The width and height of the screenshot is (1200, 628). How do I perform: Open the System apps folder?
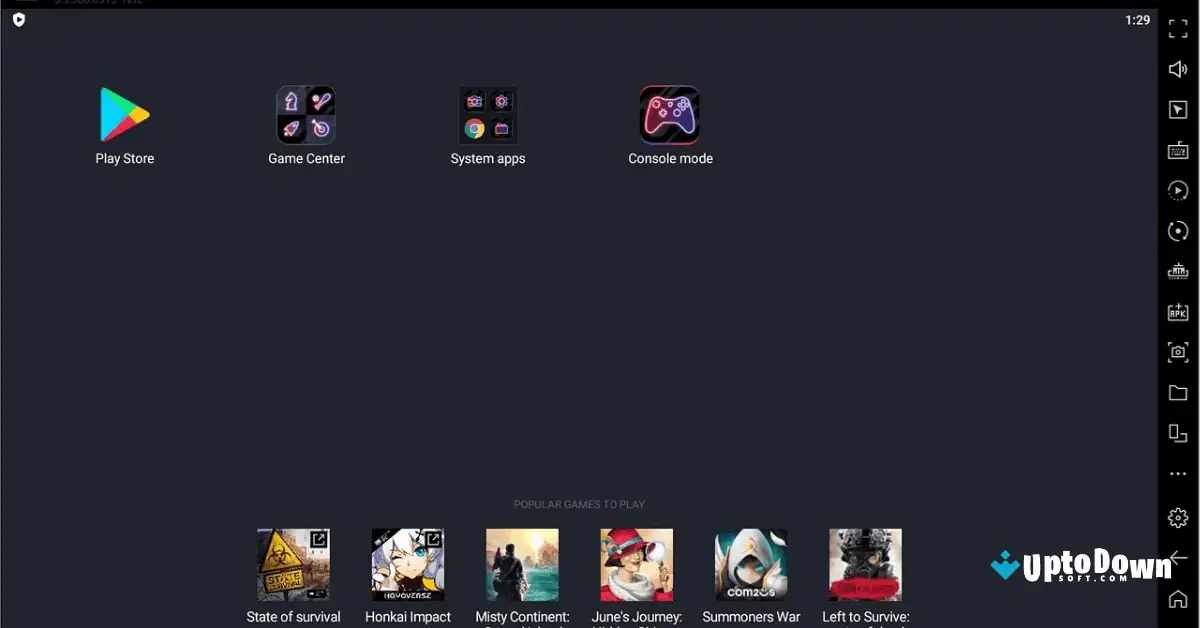click(x=488, y=114)
